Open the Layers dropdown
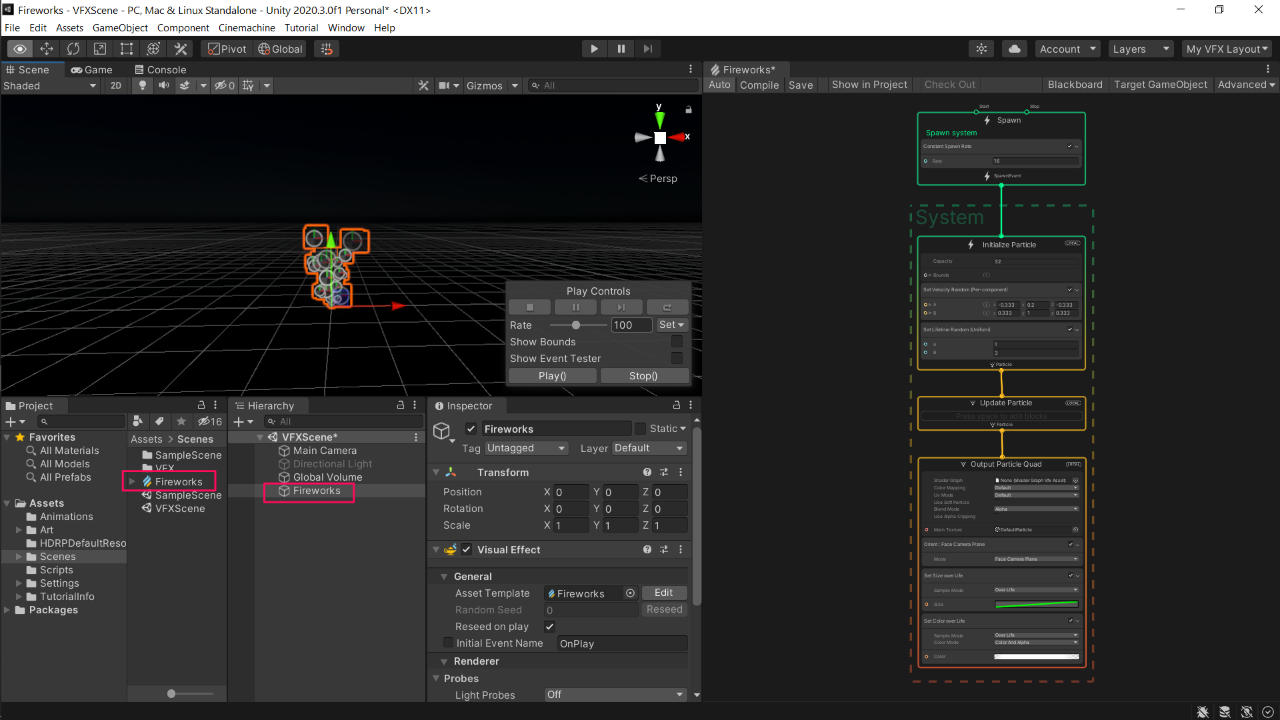Screen dimensions: 1280x720 pos(1139,49)
